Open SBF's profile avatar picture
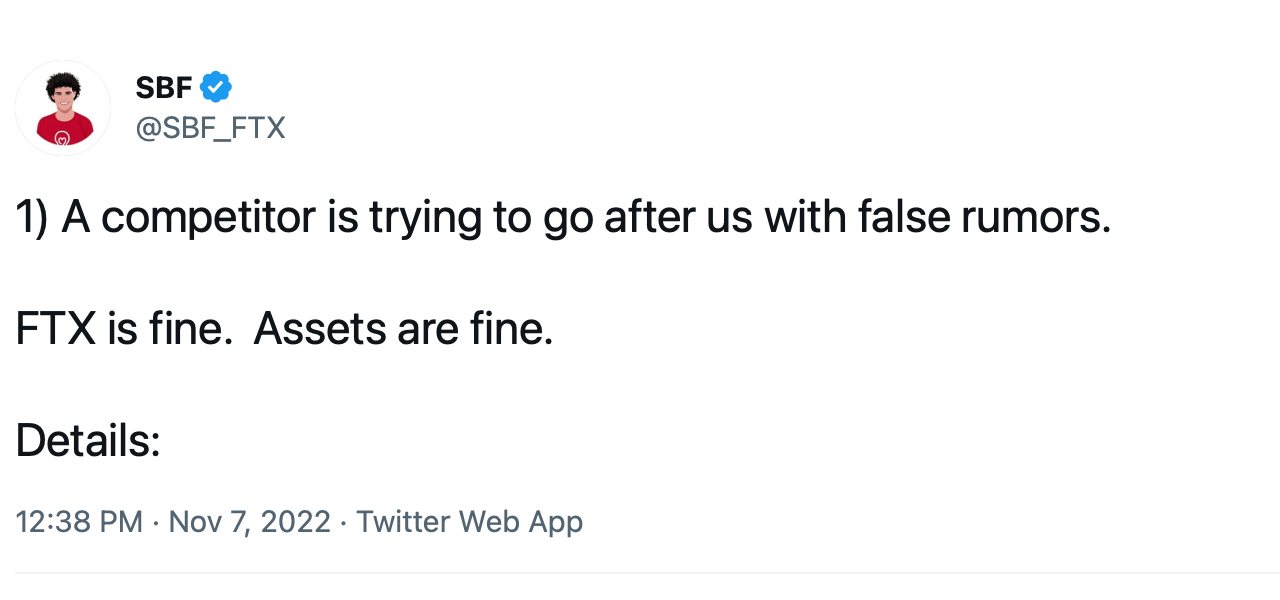Viewport: 1280px width, 600px height. tap(63, 107)
